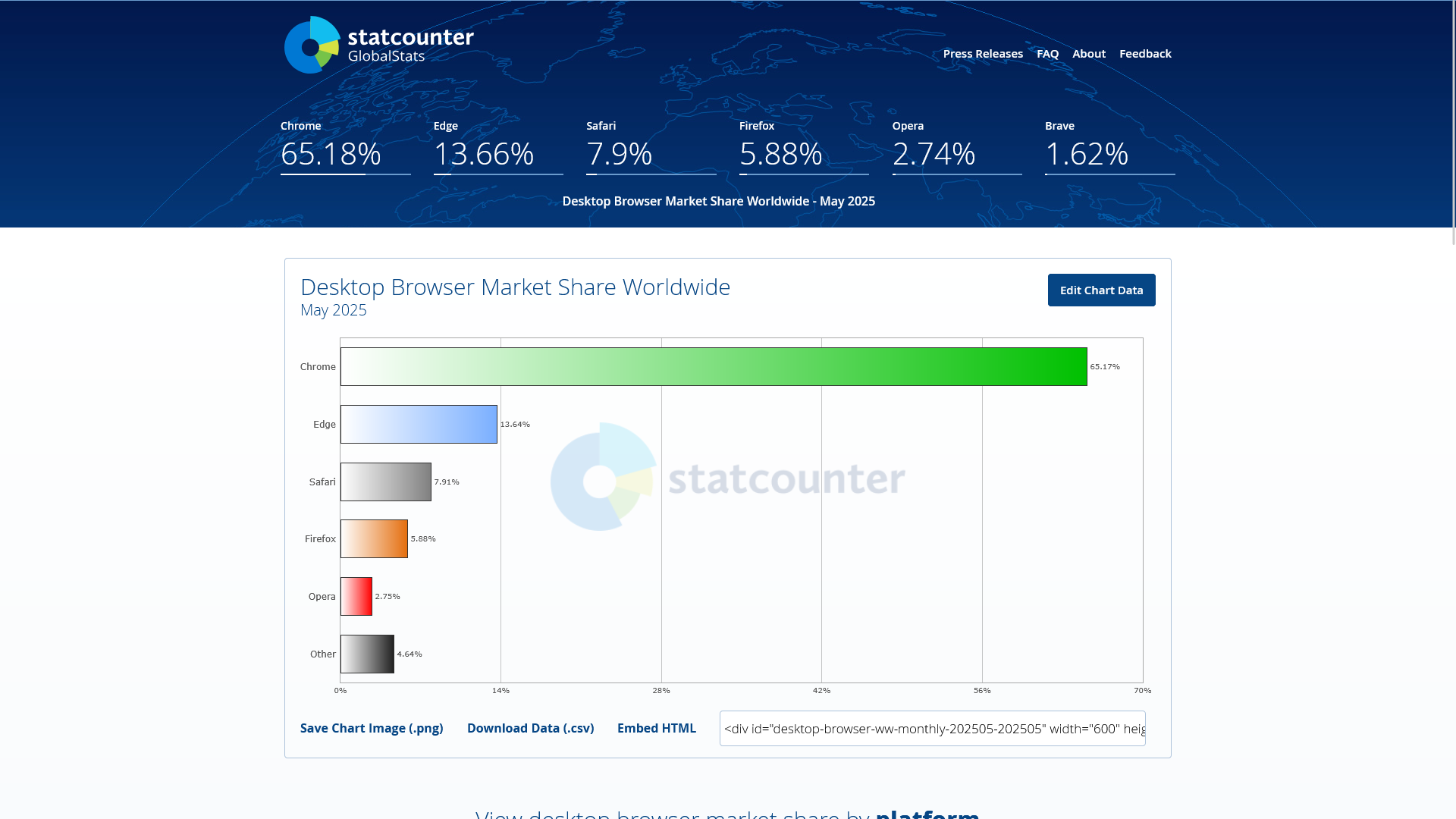
Task: Click the Desktop Browser Market Share Worldwide chart title
Action: (516, 287)
